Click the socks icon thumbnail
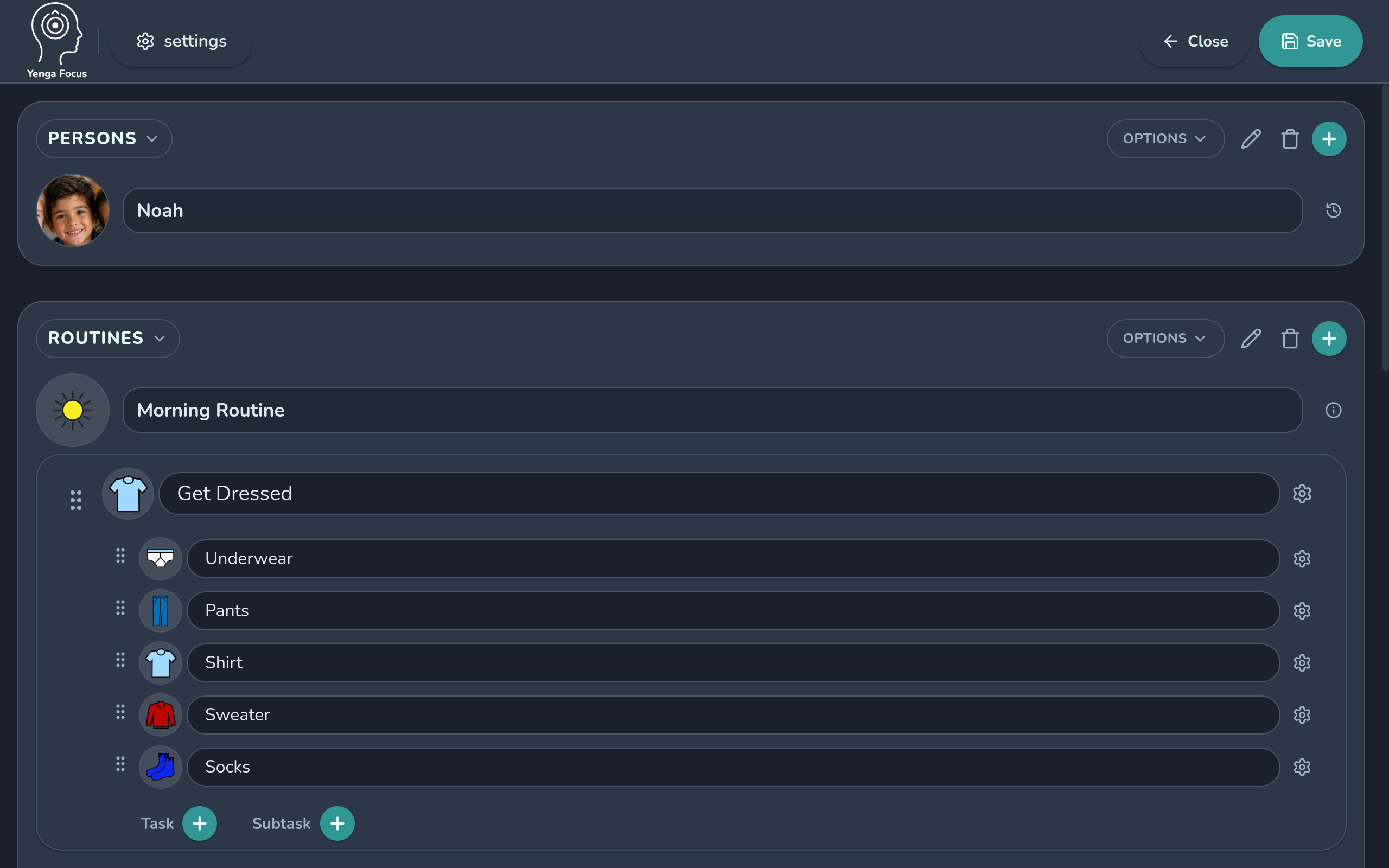Image resolution: width=1389 pixels, height=868 pixels. [161, 767]
